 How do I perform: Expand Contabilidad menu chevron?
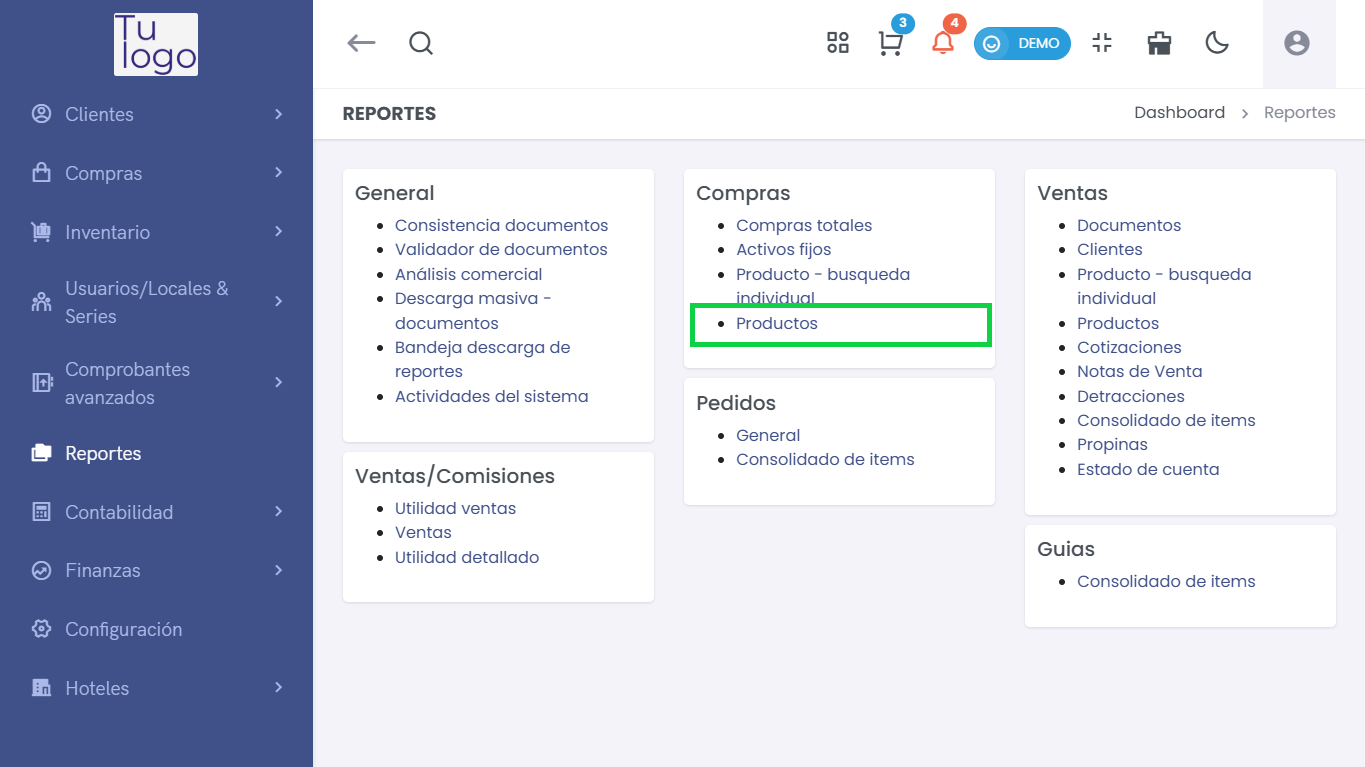tap(279, 511)
